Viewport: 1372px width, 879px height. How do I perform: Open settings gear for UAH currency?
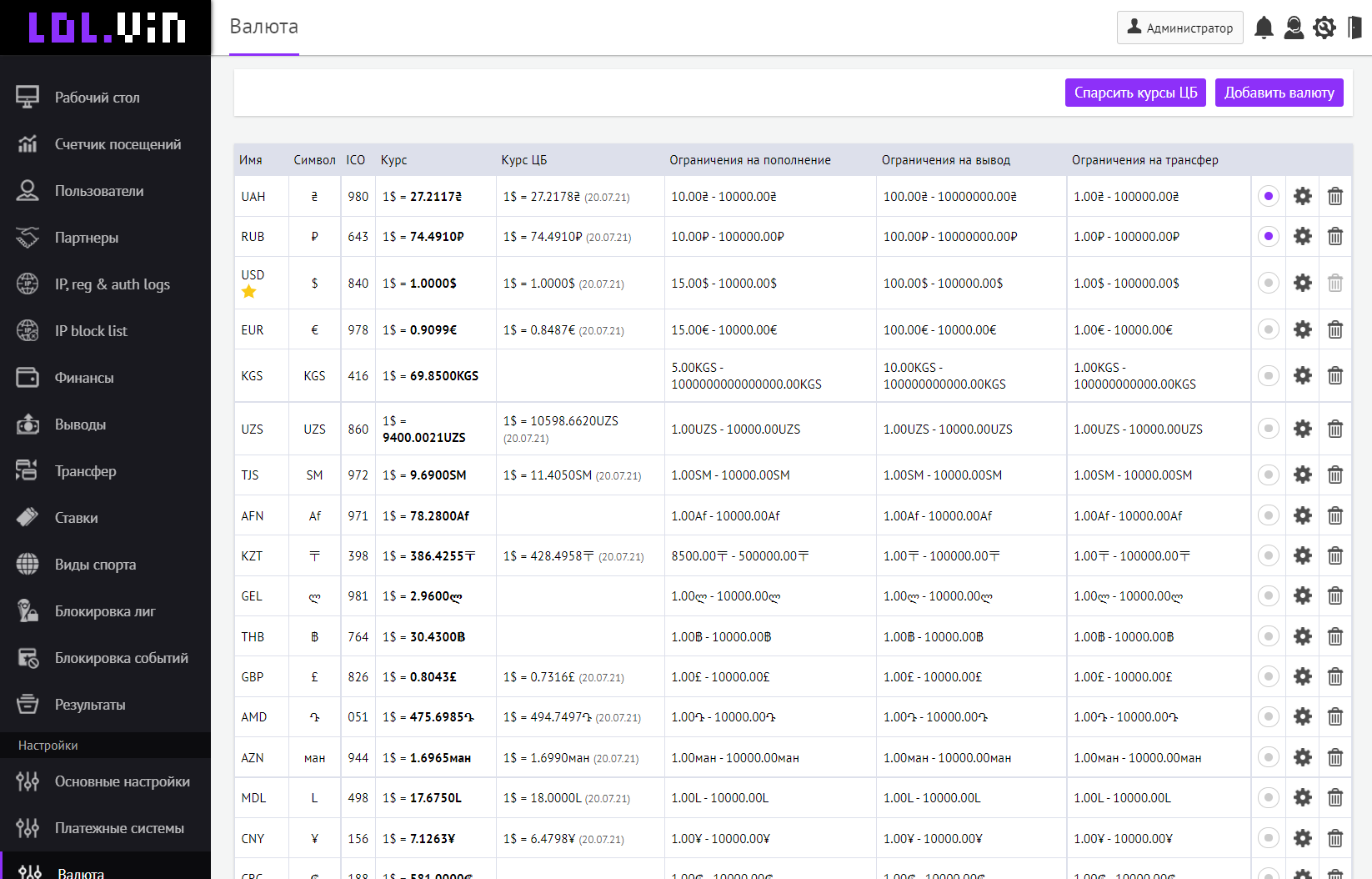[x=1302, y=196]
